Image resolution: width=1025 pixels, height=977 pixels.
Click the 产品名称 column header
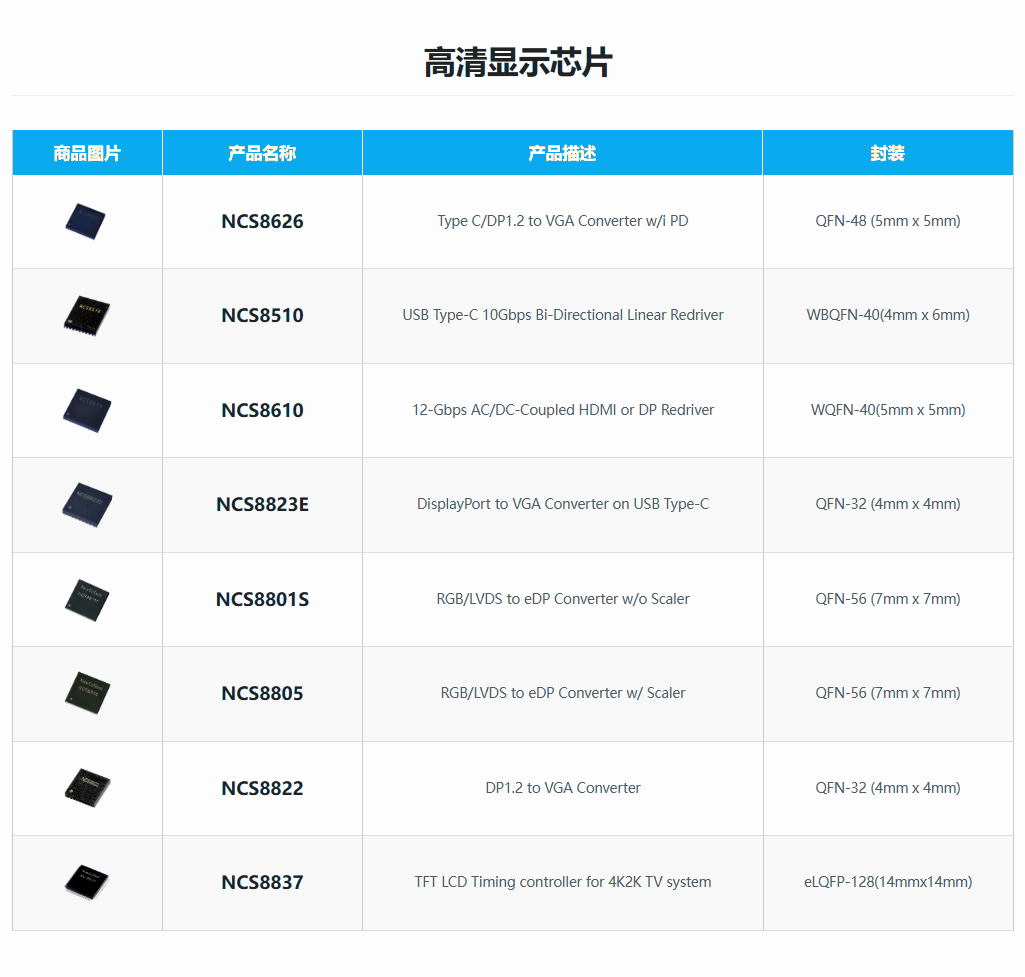click(x=262, y=153)
